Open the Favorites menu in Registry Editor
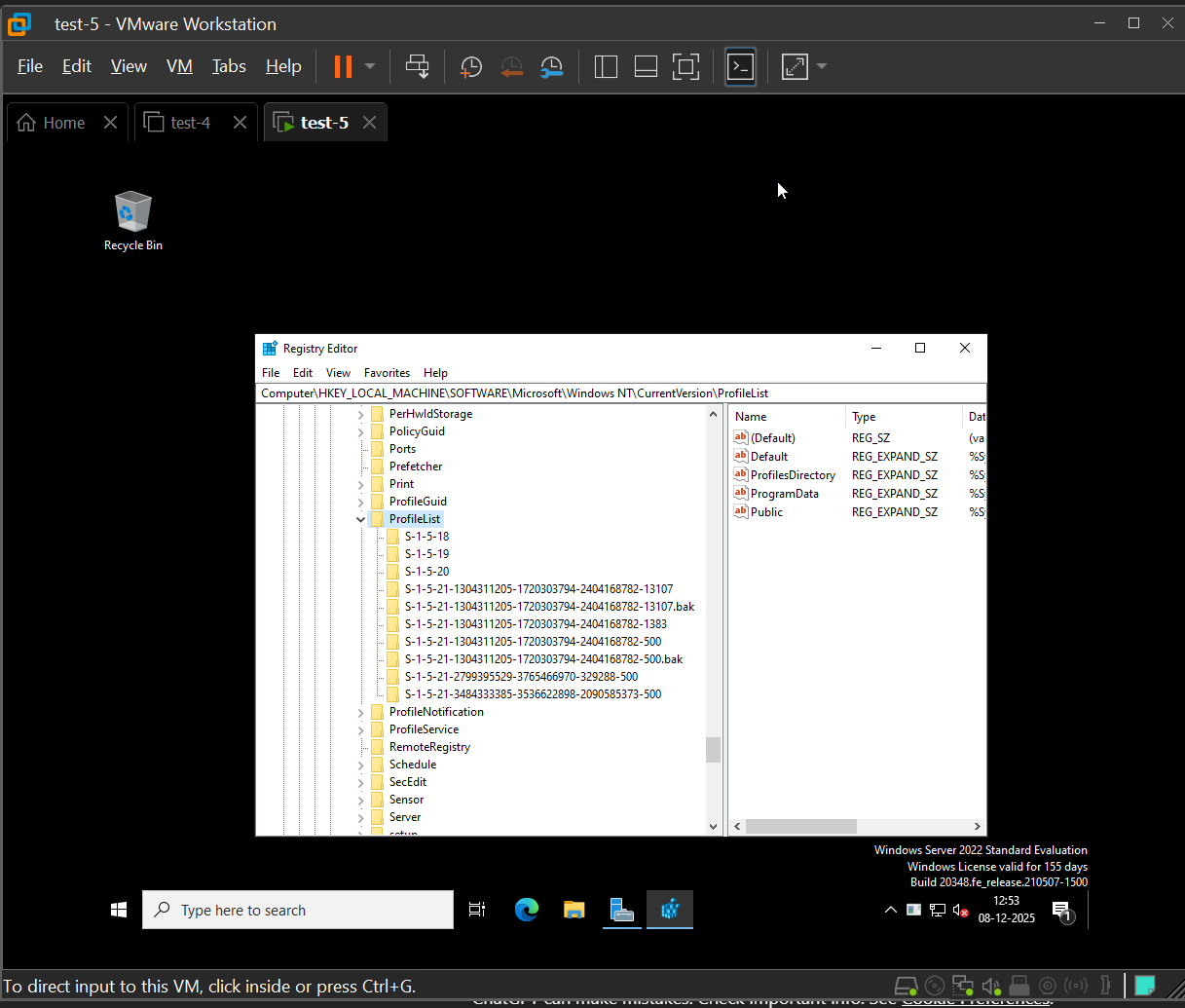This screenshot has width=1185, height=1008. coord(387,373)
